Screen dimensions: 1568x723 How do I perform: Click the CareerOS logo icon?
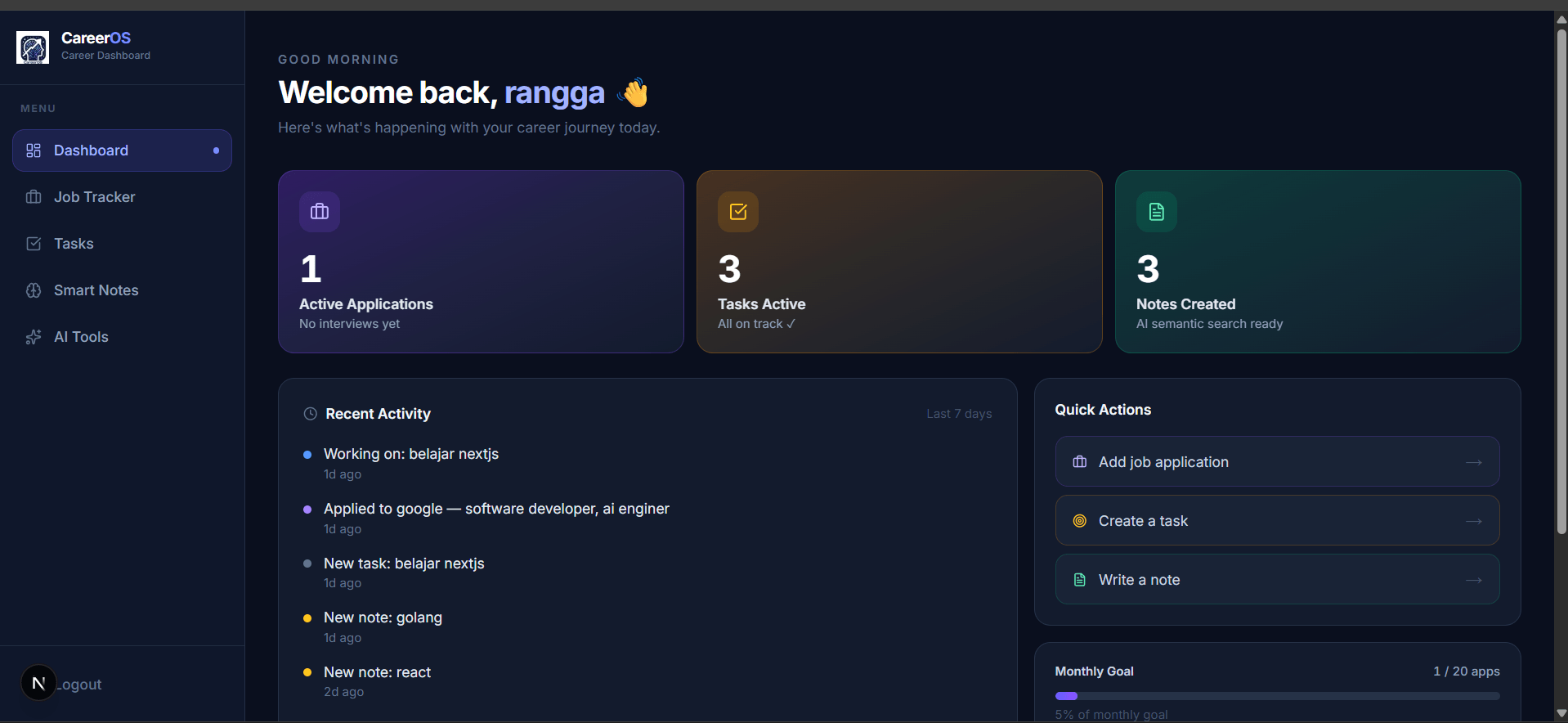pos(33,47)
